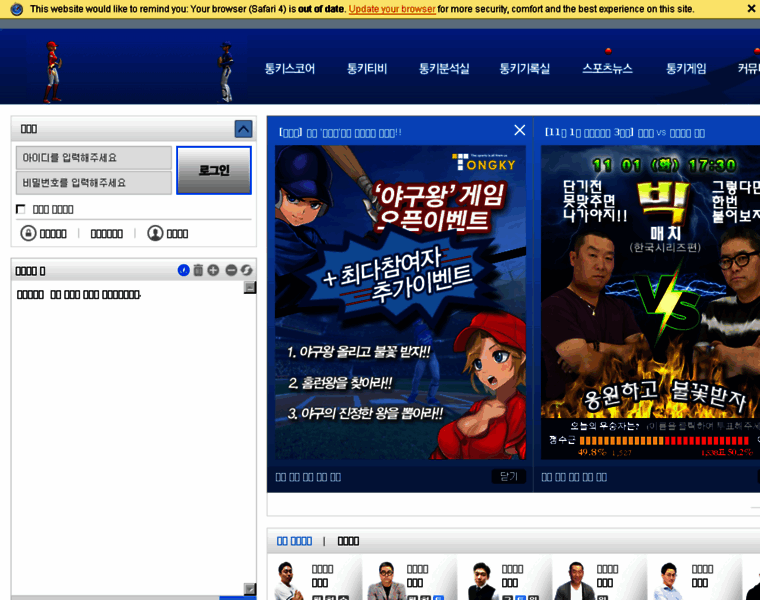The image size is (760, 600).
Task: Click the 아이디를 입력해주세요 ID field
Action: tap(94, 158)
